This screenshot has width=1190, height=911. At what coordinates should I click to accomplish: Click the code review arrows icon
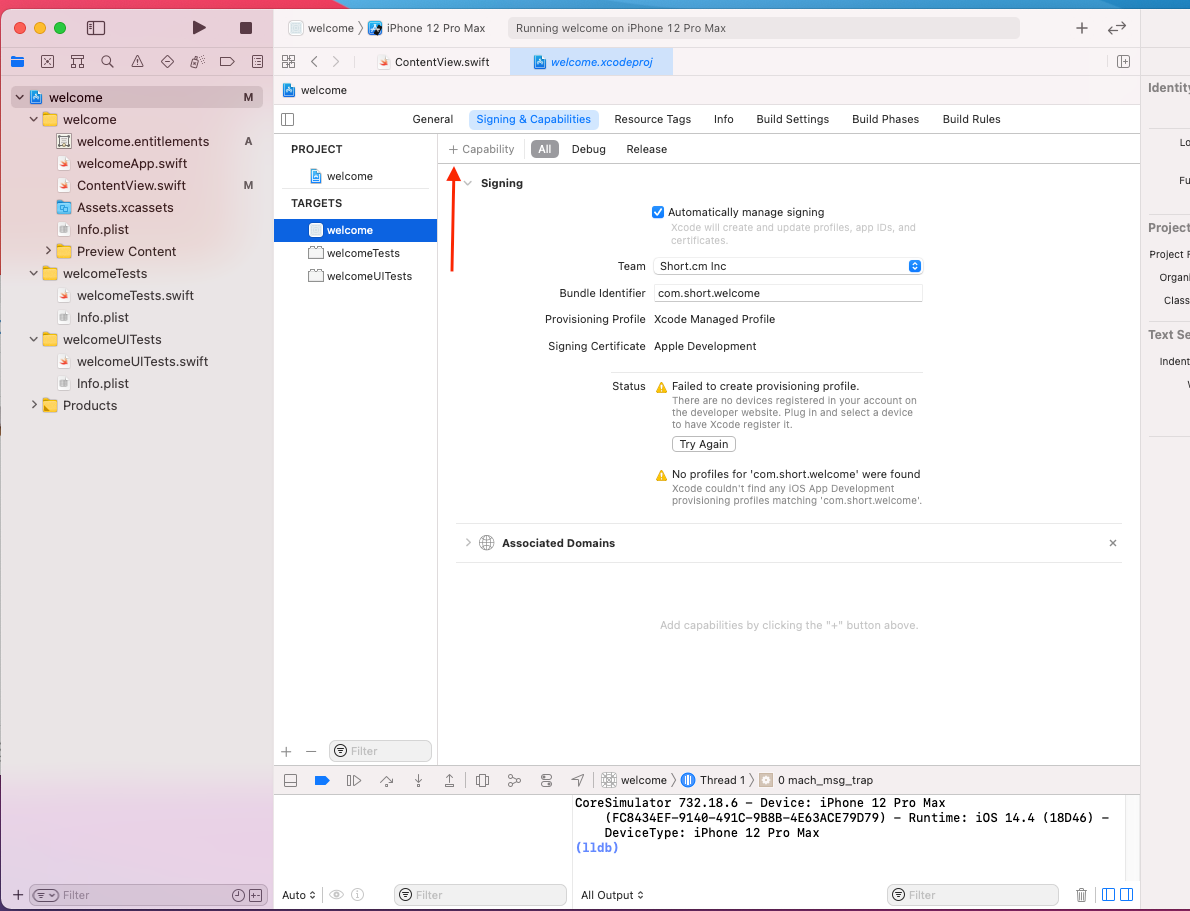point(1116,28)
